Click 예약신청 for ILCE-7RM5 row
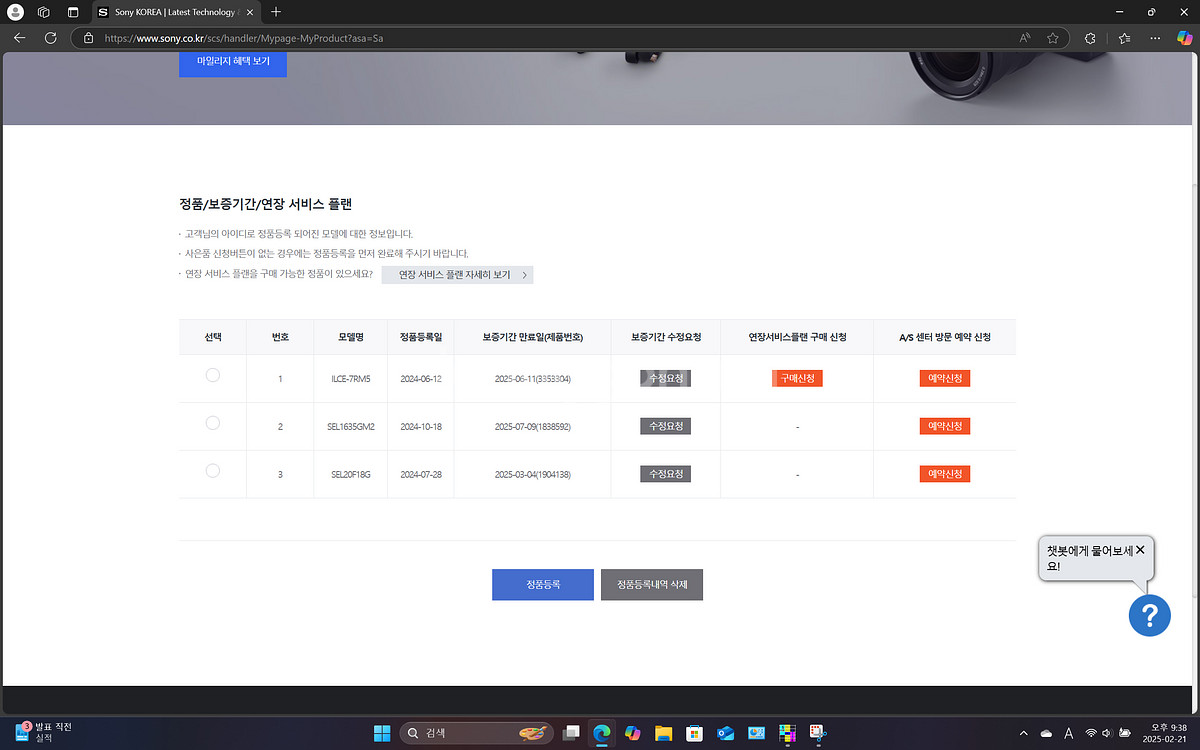The image size is (1200, 750). [945, 379]
